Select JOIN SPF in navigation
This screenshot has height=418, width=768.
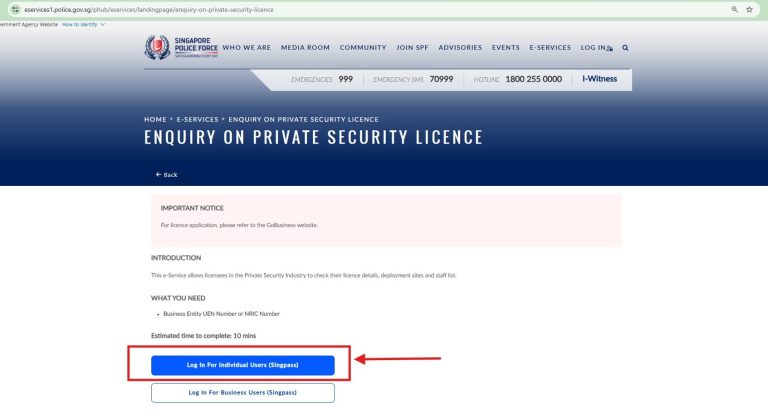click(412, 48)
